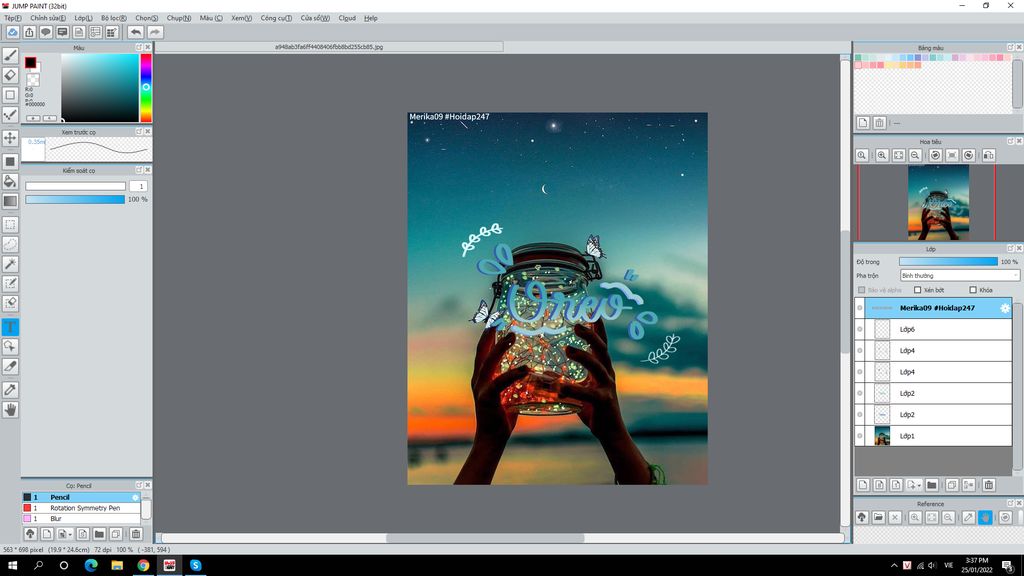Image resolution: width=1024 pixels, height=576 pixels.
Task: Click the Độ trong layer opacity slider
Action: (x=948, y=262)
